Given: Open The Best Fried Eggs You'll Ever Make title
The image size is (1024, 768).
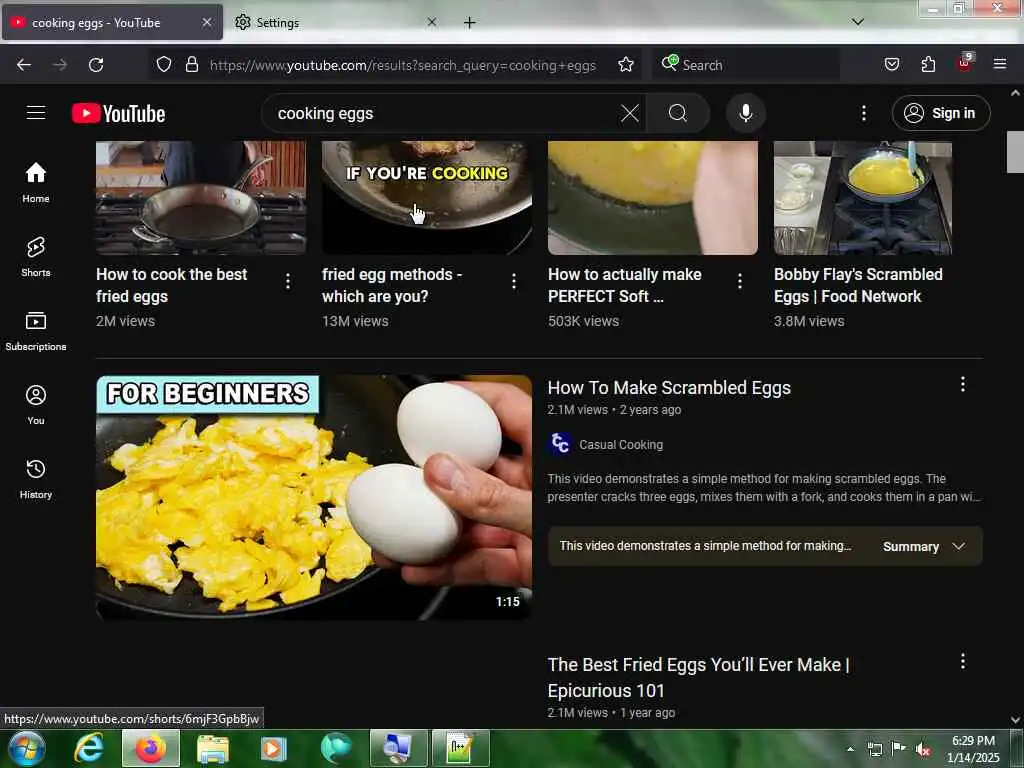Looking at the screenshot, I should (698, 678).
